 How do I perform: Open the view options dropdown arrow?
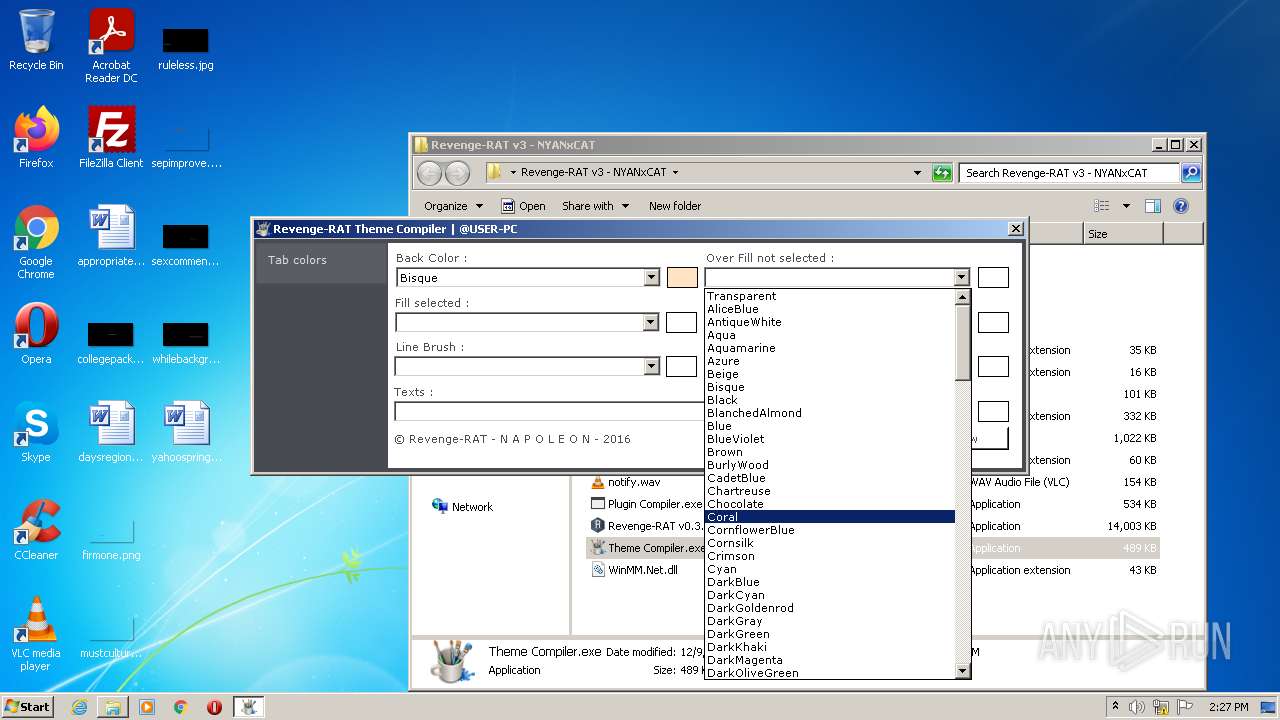tap(1126, 206)
